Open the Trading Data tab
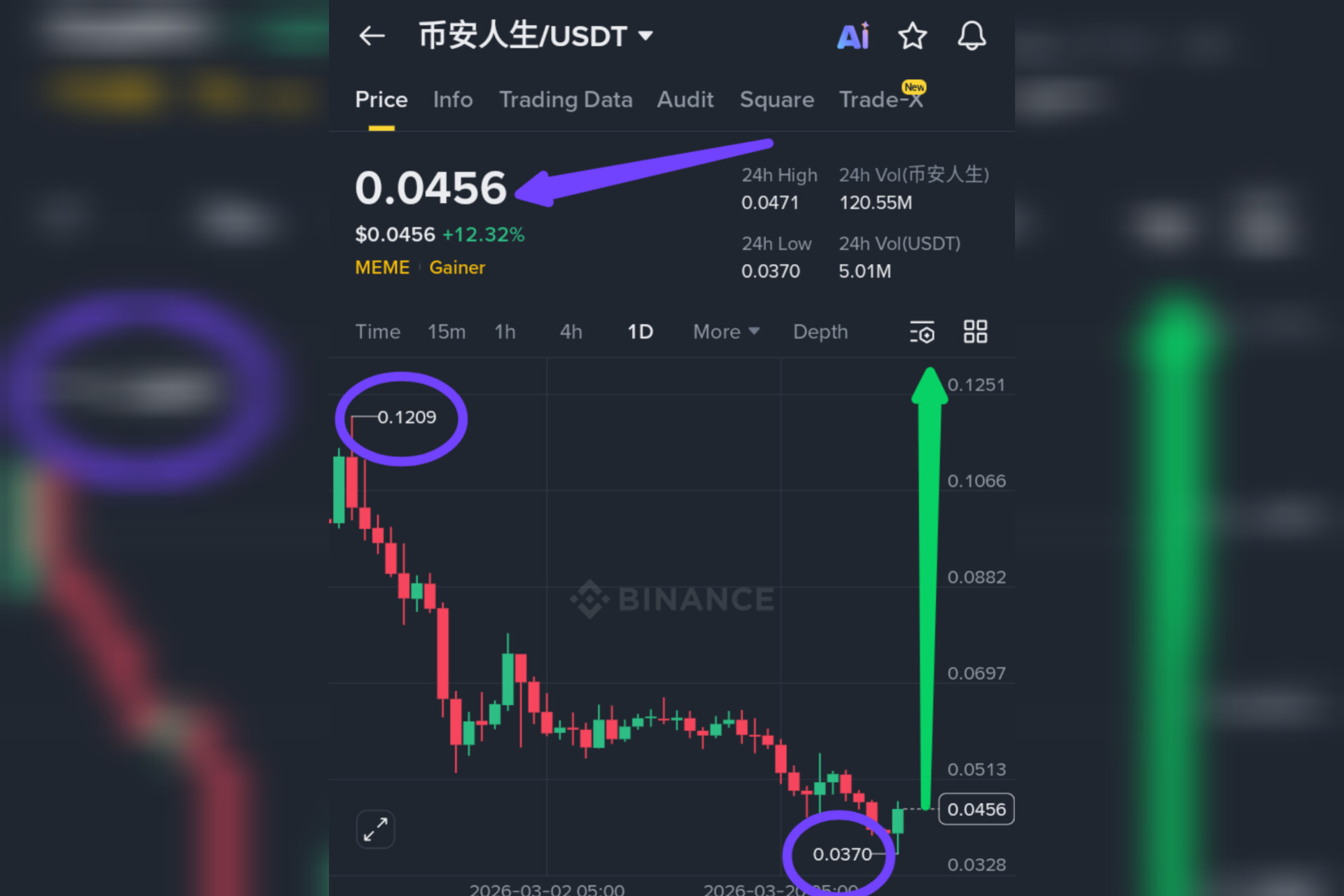The width and height of the screenshot is (1344, 896). click(x=566, y=99)
